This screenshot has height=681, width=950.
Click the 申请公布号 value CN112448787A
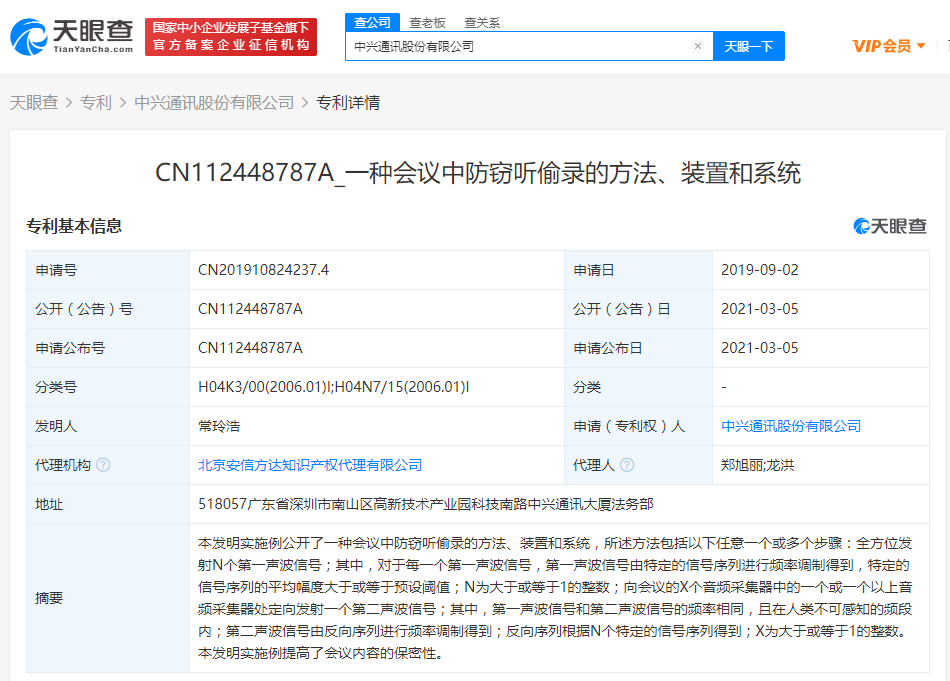250,348
